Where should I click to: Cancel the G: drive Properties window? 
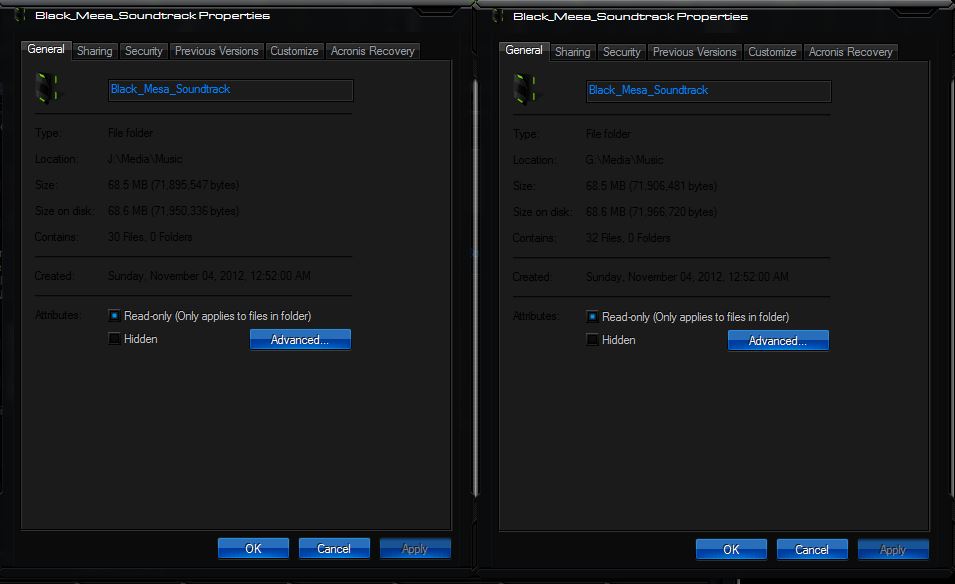812,550
